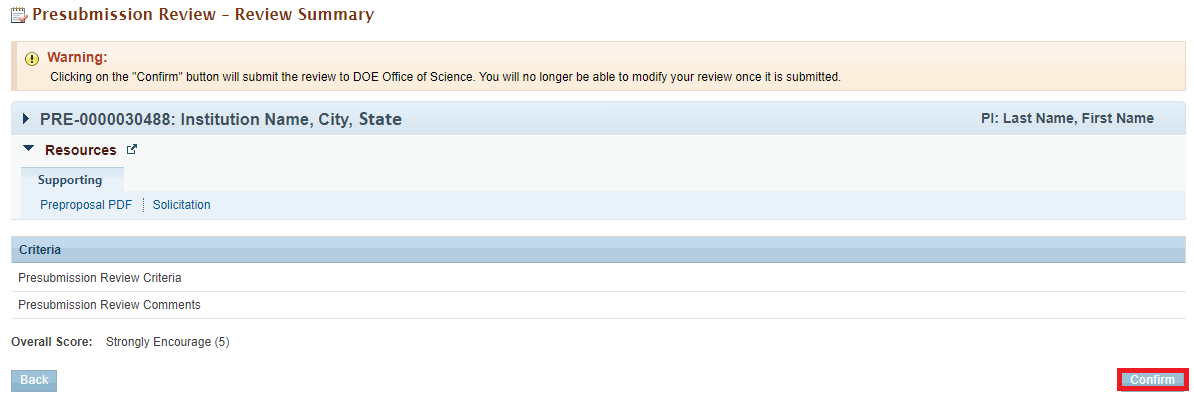Expand the PRE-0000030488 proposal section
1194x395 pixels.
[x=27, y=119]
